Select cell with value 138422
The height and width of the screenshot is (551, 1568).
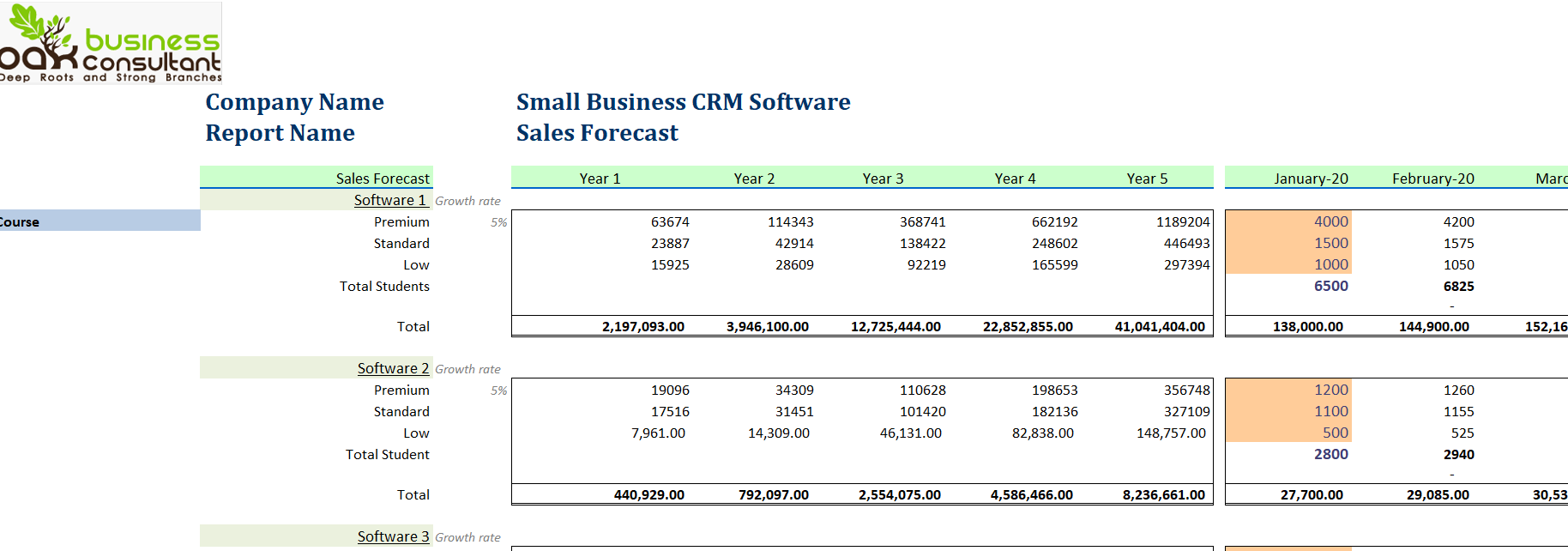tap(923, 243)
